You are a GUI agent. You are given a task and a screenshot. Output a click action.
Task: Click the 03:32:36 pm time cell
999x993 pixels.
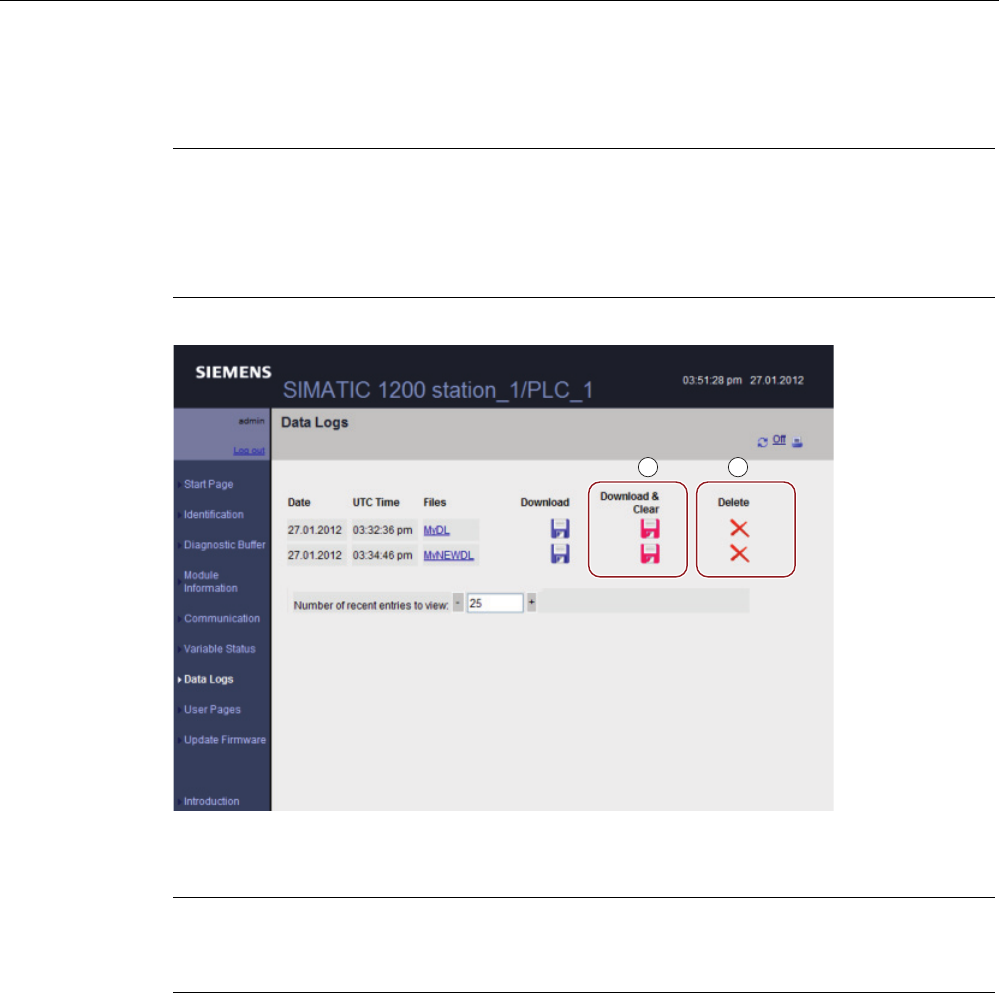pyautogui.click(x=382, y=530)
